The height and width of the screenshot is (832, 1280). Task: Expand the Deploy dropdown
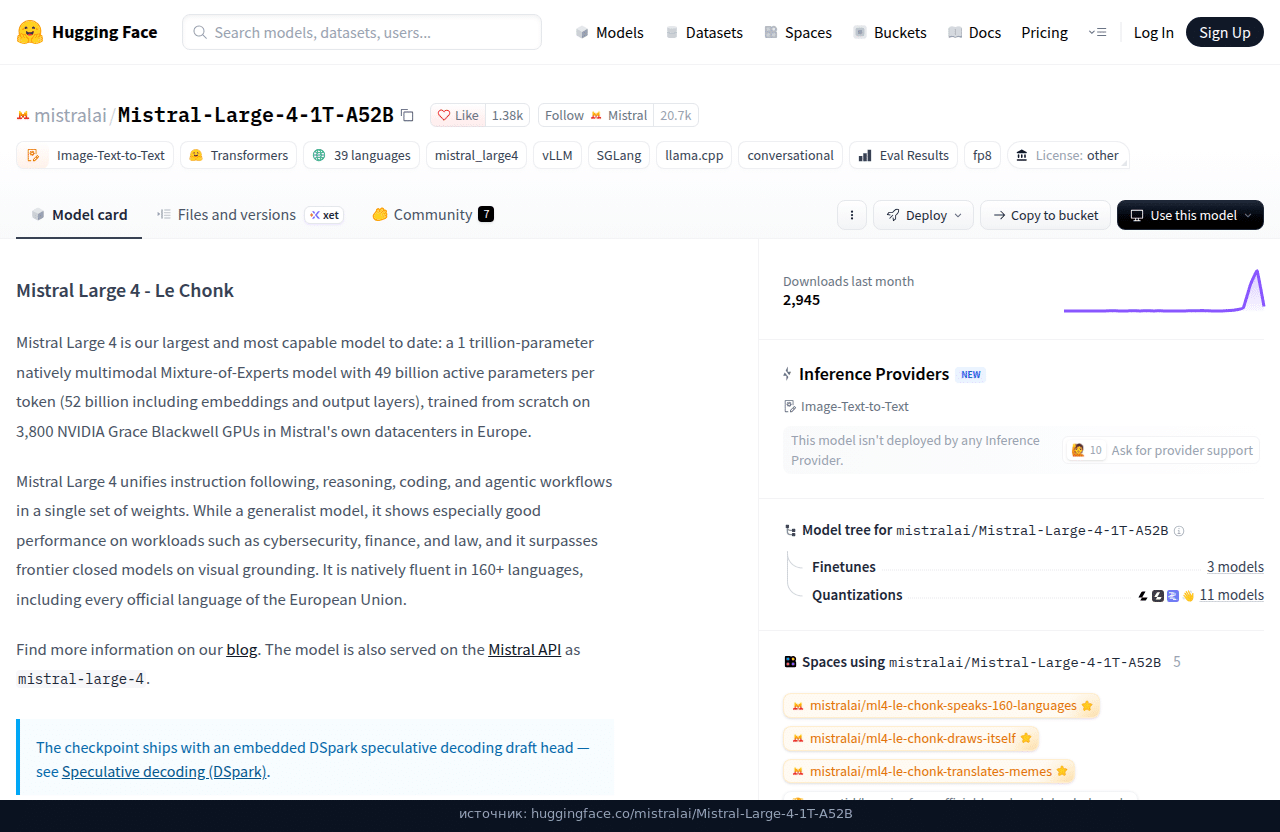(x=923, y=215)
